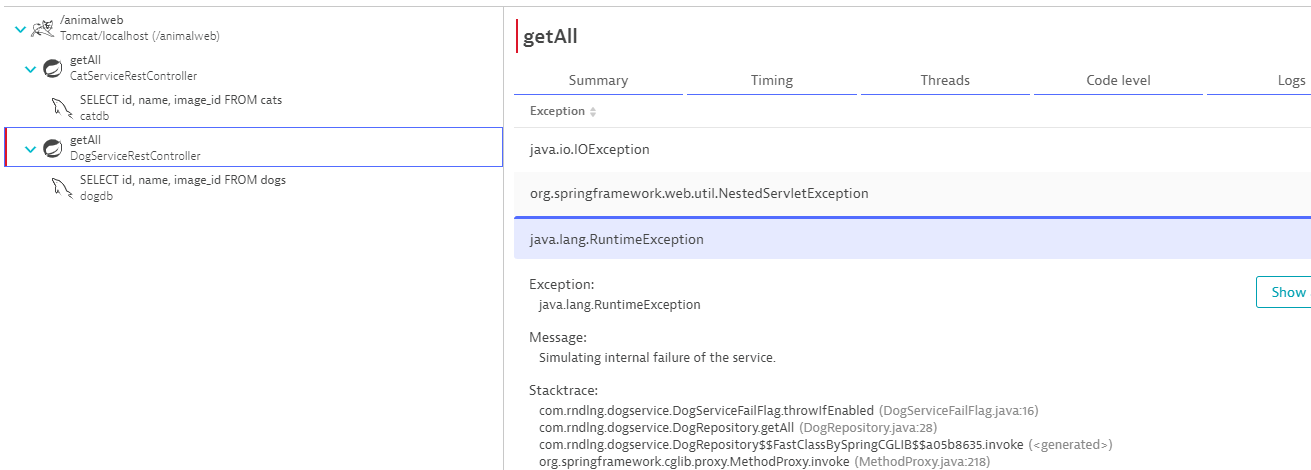Click the Spring icon next to DogServiceRestController
Image resolution: width=1311 pixels, height=470 pixels.
click(x=53, y=148)
